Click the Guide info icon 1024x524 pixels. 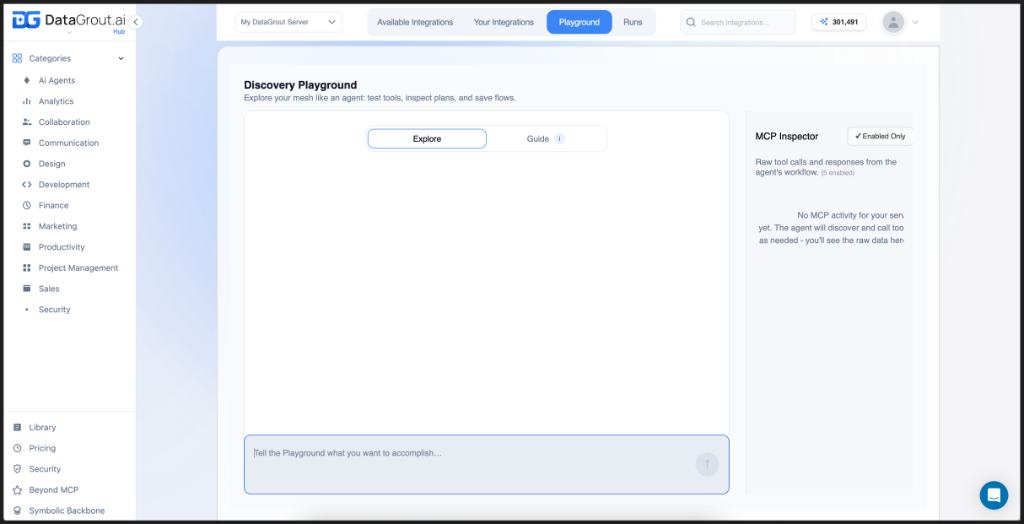pyautogui.click(x=559, y=139)
